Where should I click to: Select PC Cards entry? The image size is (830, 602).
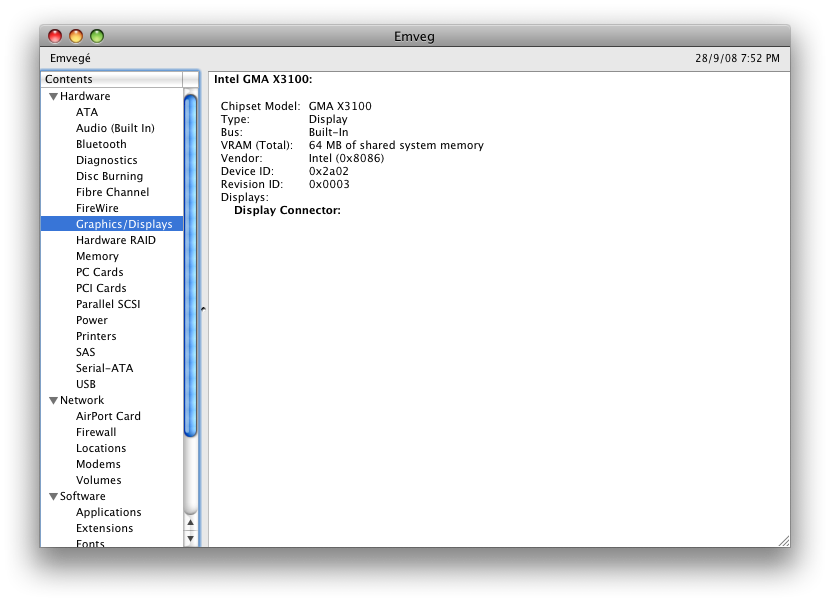[100, 272]
